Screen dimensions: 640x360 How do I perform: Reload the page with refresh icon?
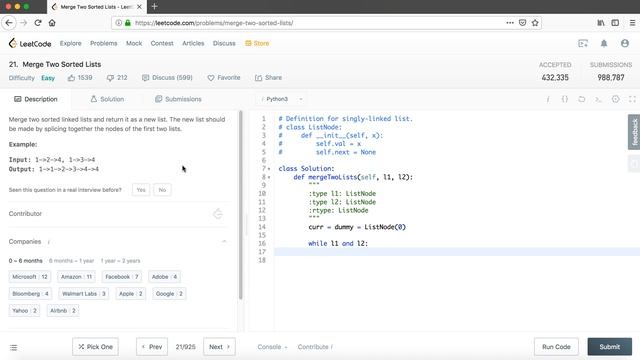click(x=38, y=23)
